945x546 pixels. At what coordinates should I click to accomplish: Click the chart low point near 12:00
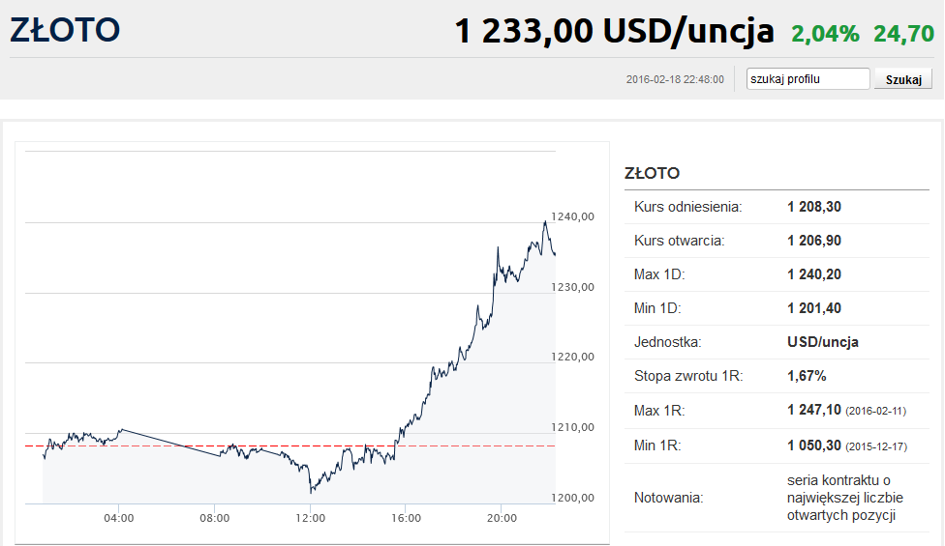coord(311,492)
